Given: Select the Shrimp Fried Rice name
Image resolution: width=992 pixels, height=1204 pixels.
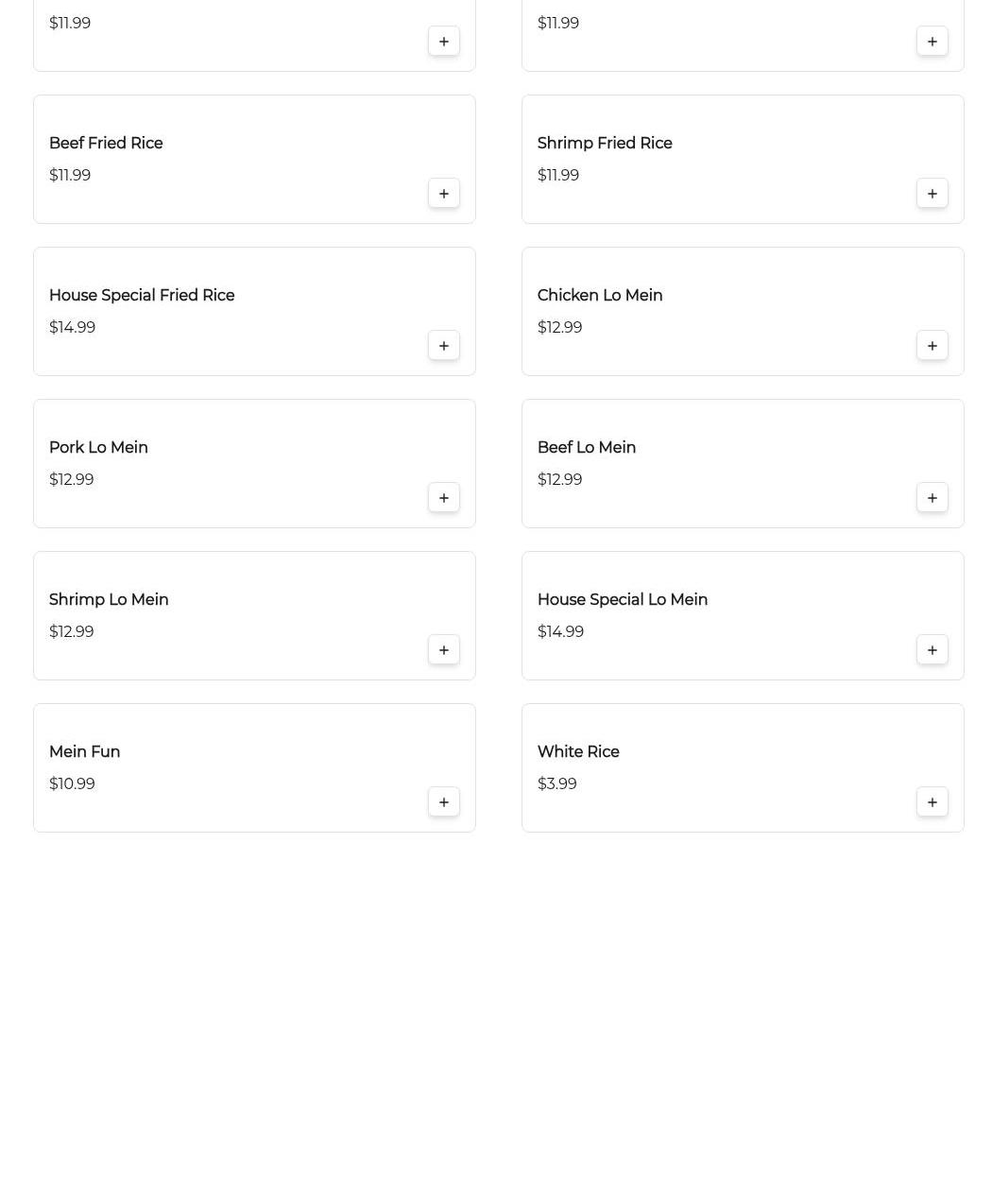Looking at the screenshot, I should click(605, 144).
